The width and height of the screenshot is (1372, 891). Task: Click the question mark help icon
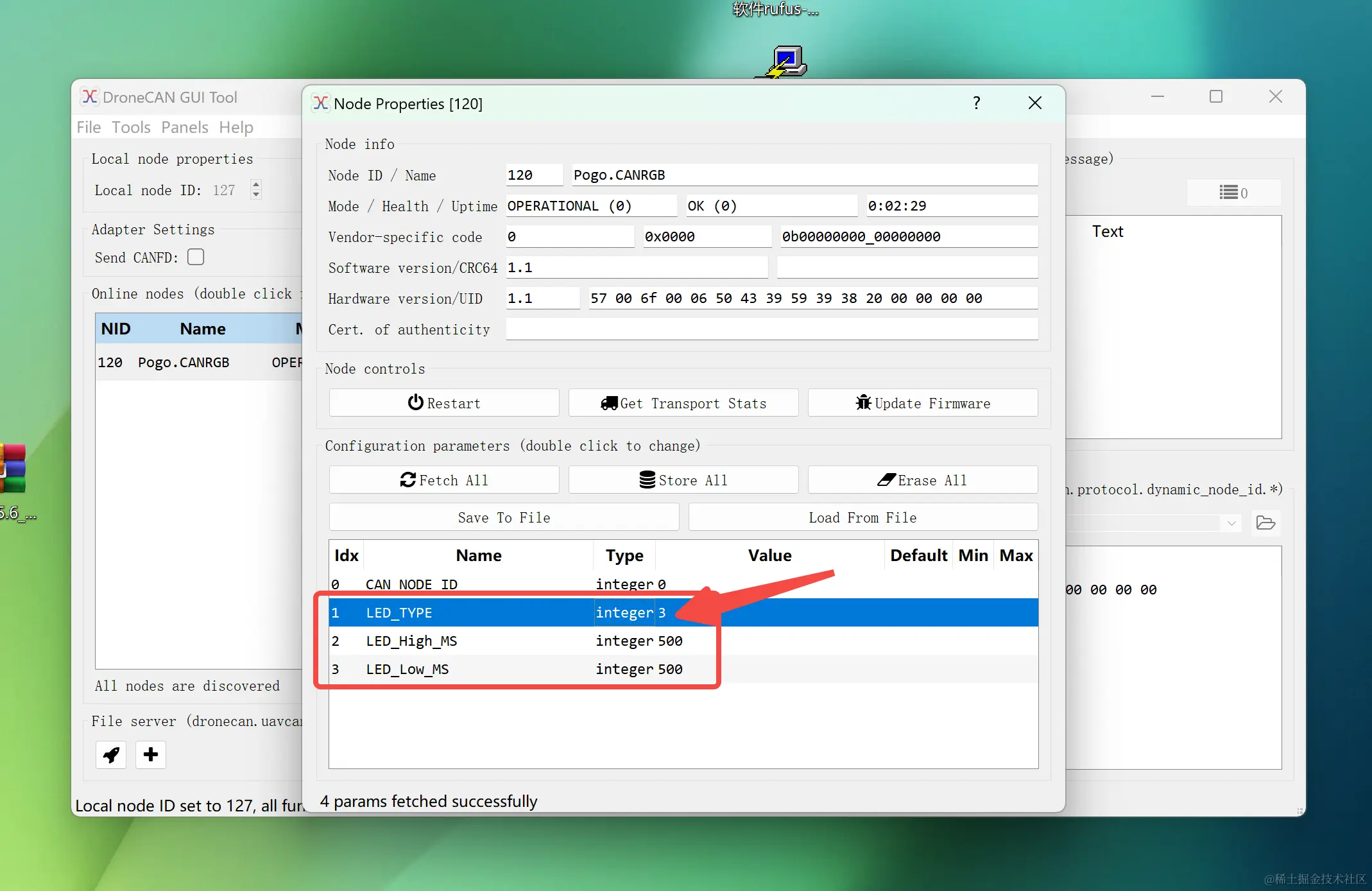click(976, 103)
